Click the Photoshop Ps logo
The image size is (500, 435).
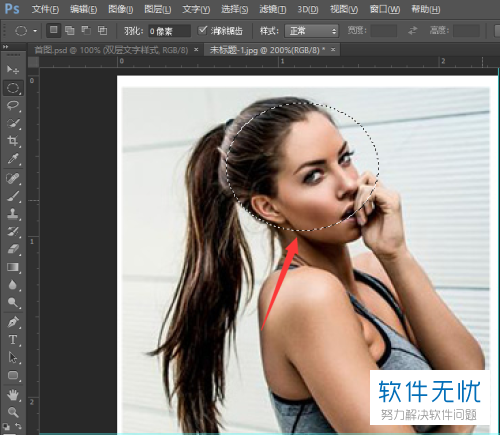click(x=12, y=9)
